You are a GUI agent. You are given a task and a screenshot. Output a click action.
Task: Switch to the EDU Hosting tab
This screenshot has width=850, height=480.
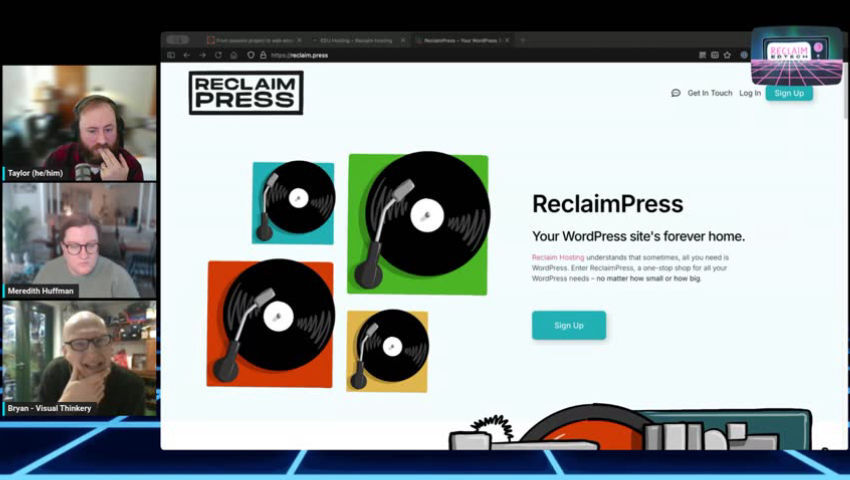click(359, 40)
